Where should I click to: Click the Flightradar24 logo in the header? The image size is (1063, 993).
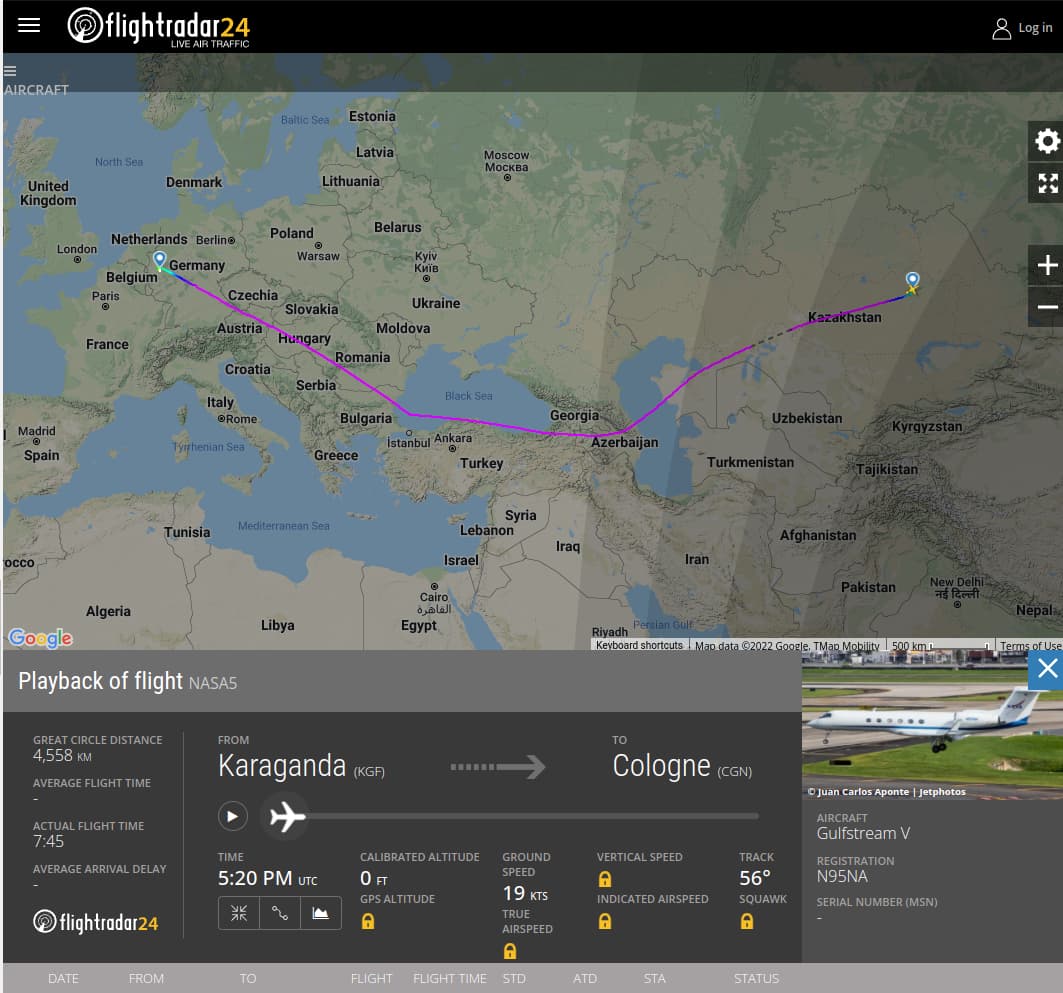(158, 27)
